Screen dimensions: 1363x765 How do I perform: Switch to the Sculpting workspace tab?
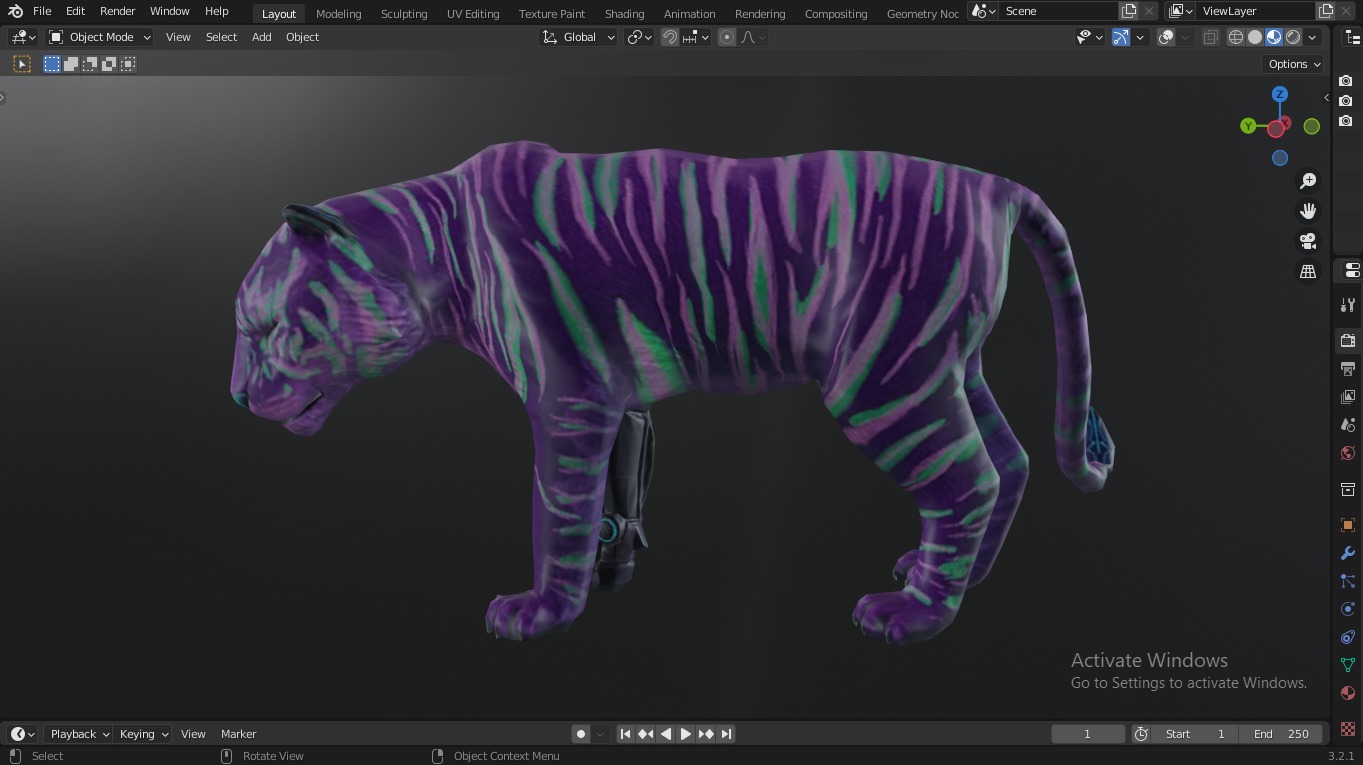pyautogui.click(x=404, y=14)
